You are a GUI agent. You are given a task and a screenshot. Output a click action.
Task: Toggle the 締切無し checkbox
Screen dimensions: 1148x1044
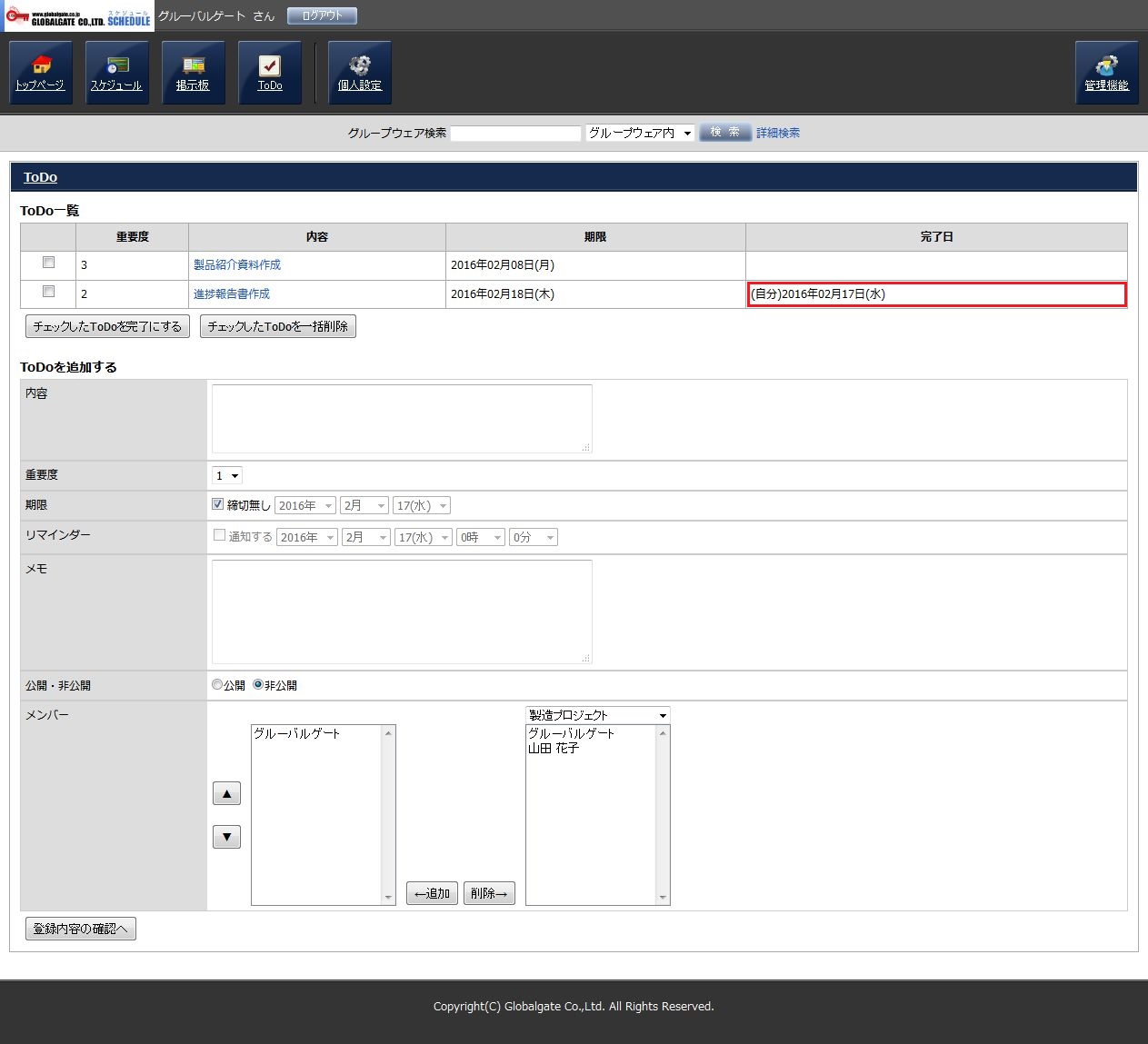[218, 504]
